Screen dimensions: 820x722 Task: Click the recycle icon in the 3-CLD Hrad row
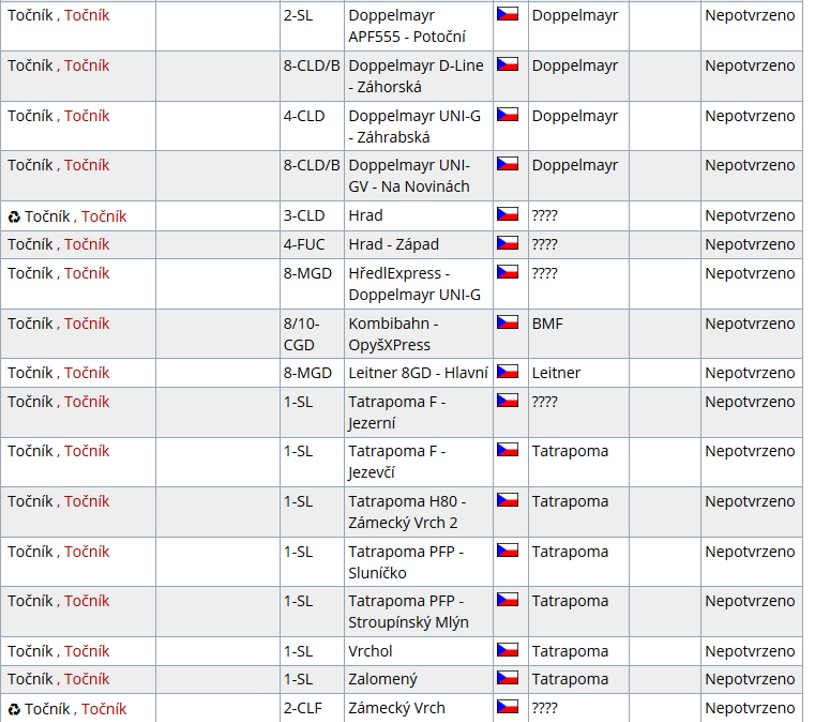(14, 216)
